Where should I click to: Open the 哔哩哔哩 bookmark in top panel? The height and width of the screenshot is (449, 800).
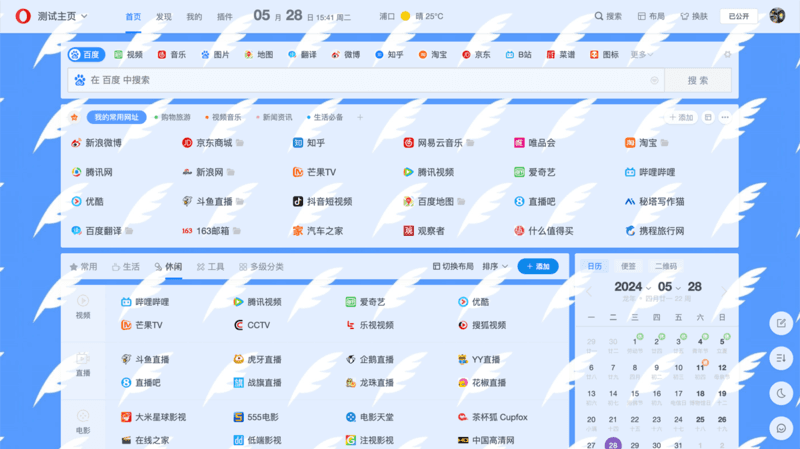tap(650, 172)
